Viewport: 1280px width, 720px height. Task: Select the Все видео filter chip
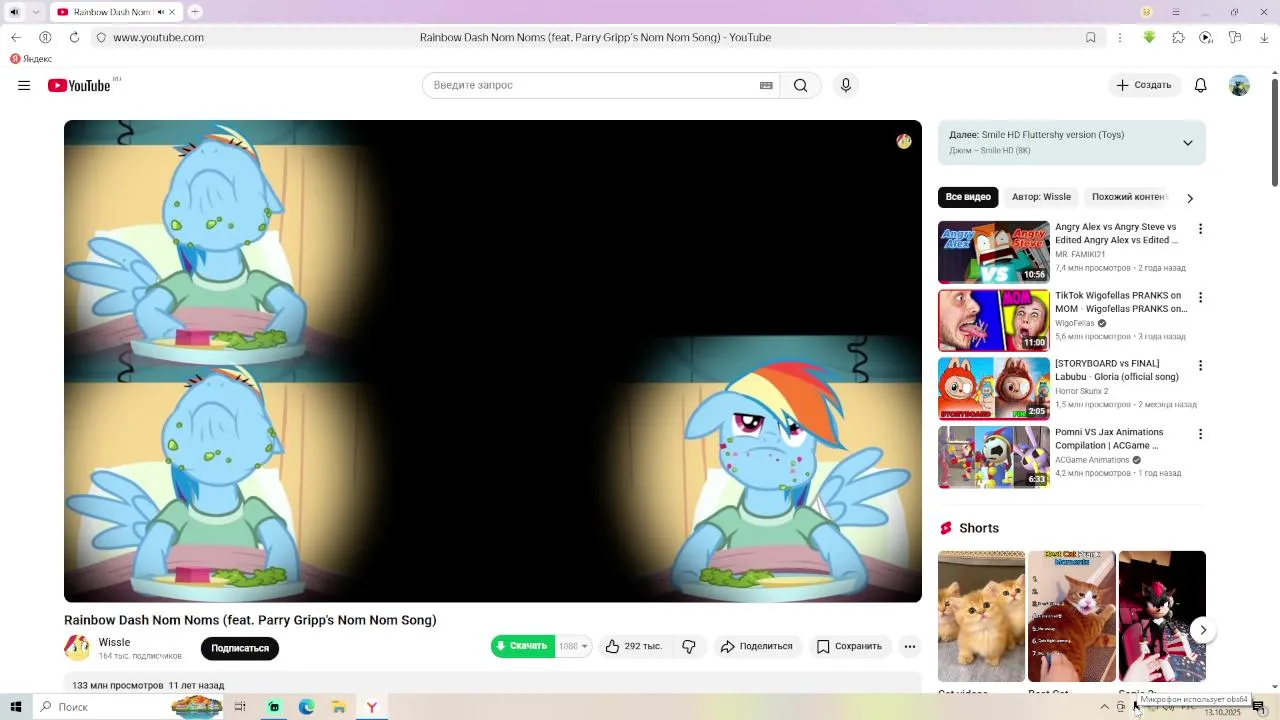pyautogui.click(x=968, y=197)
